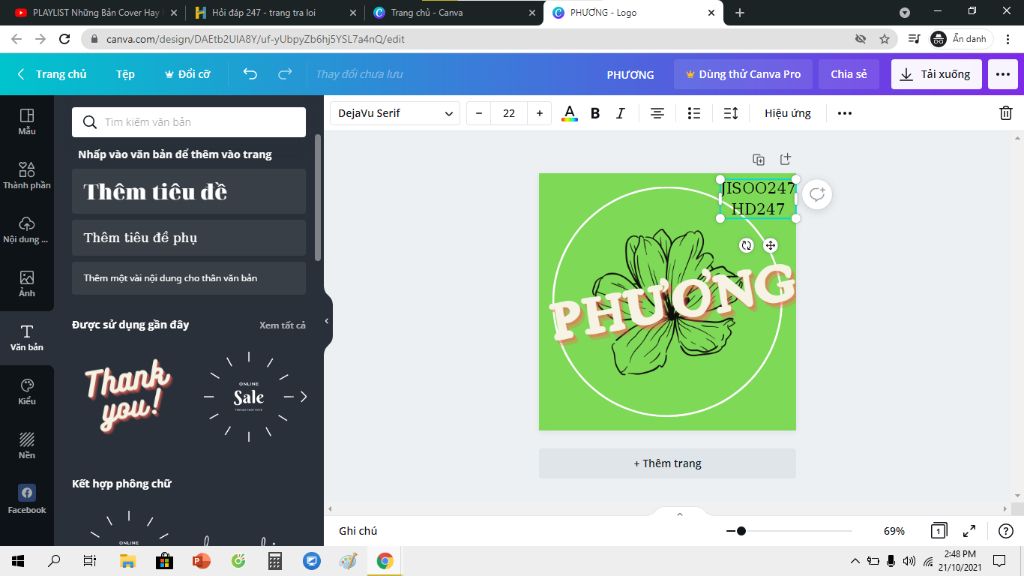Open the Kiểu styles panel
This screenshot has height=576, width=1024.
tap(27, 392)
